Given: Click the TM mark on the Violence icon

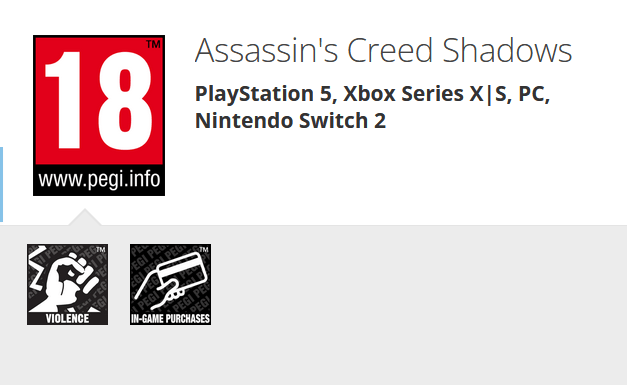Looking at the screenshot, I should (101, 250).
